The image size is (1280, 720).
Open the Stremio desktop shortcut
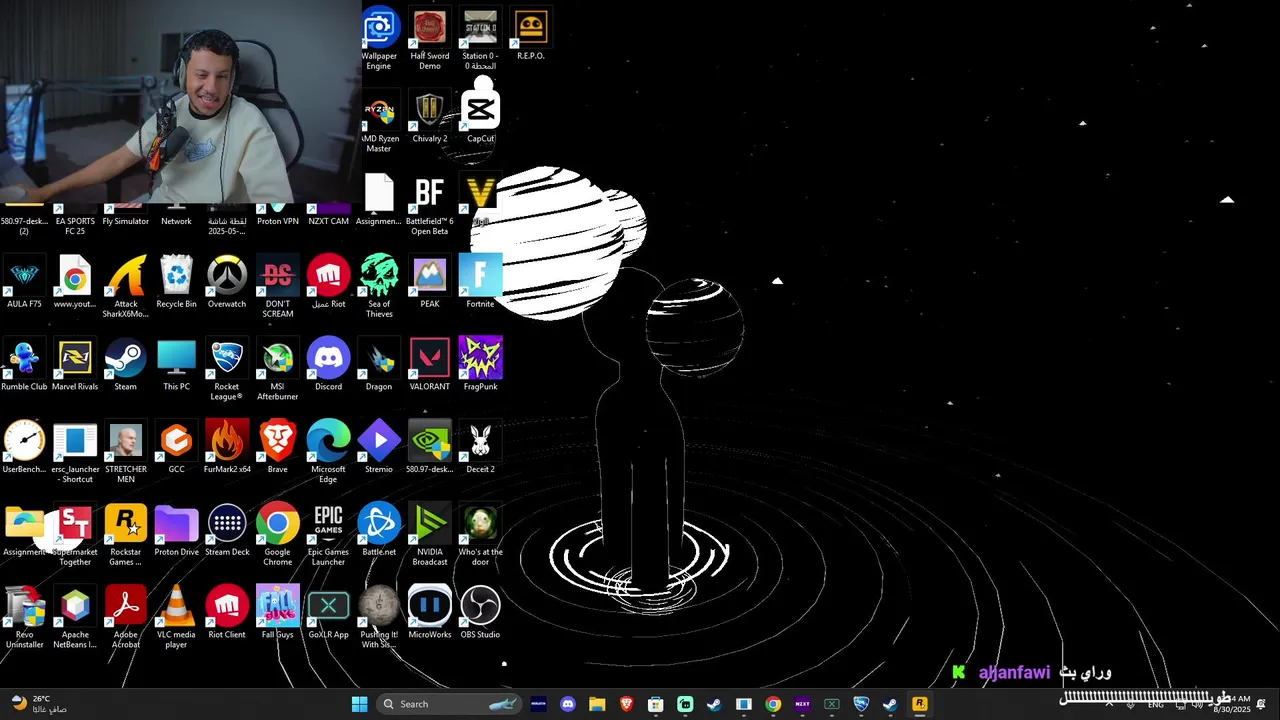pyautogui.click(x=379, y=448)
